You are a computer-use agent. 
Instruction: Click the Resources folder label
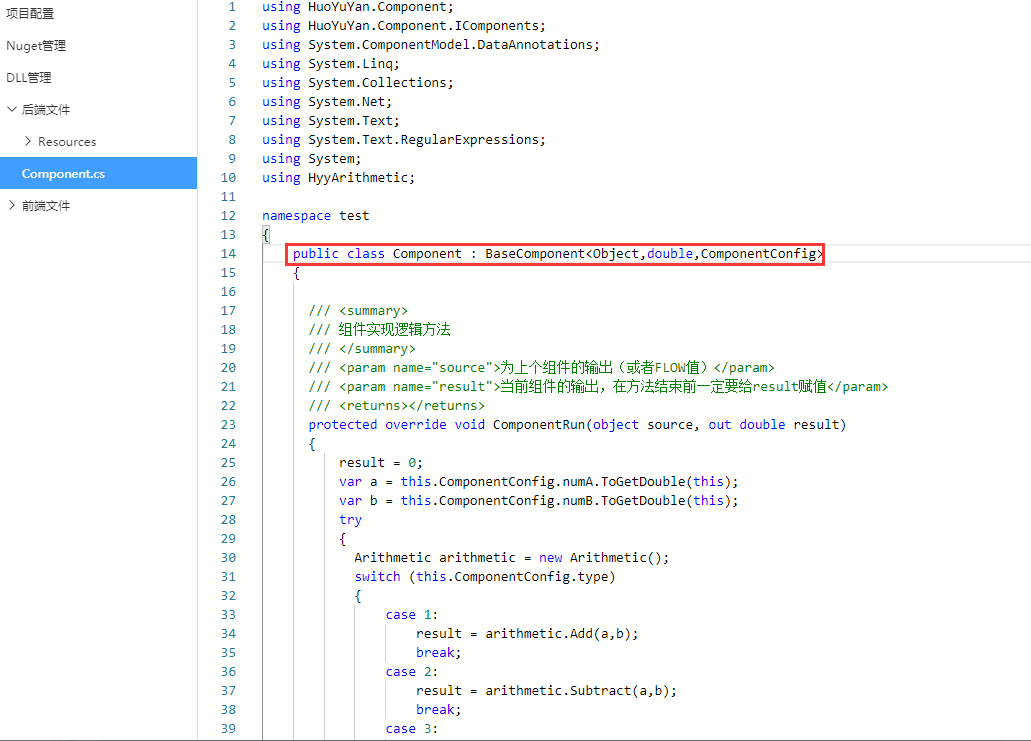point(67,142)
